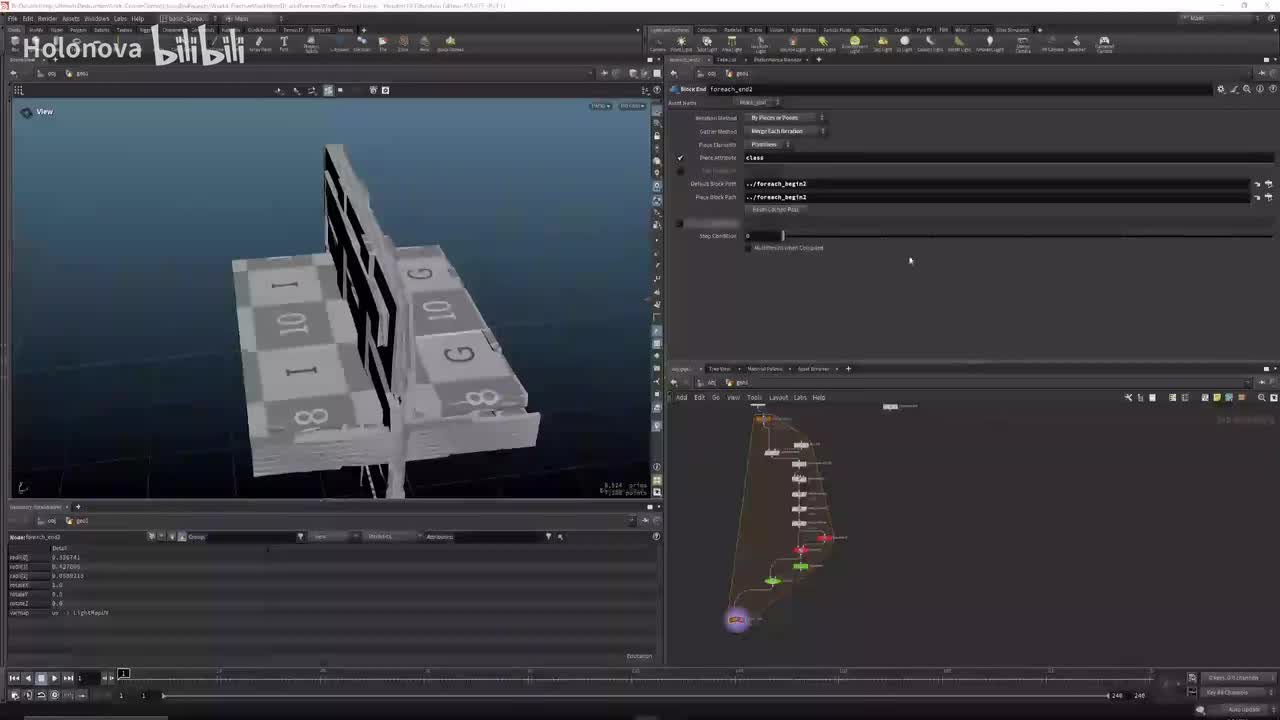Switch to the Tree View tab
Image resolution: width=1280 pixels, height=720 pixels.
(x=720, y=369)
